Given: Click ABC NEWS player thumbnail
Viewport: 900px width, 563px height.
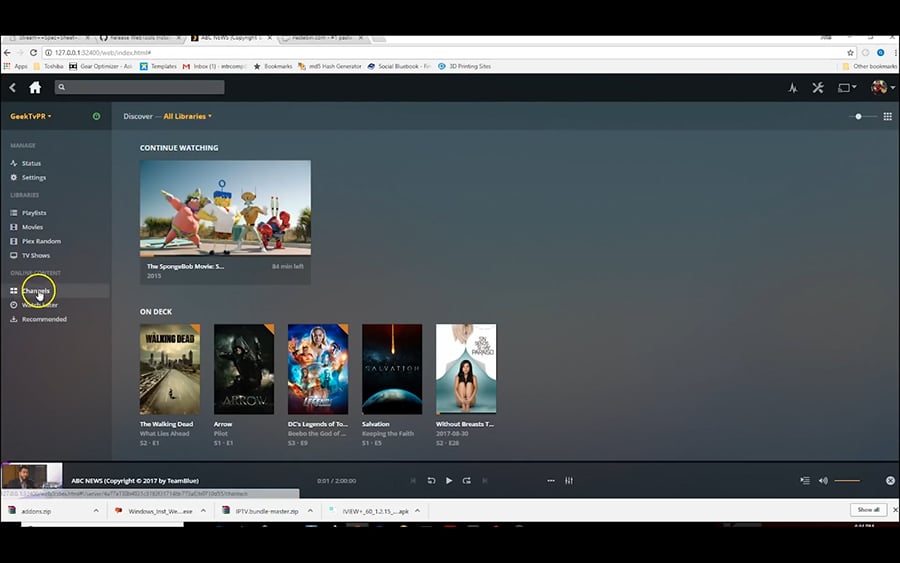Looking at the screenshot, I should tap(32, 476).
